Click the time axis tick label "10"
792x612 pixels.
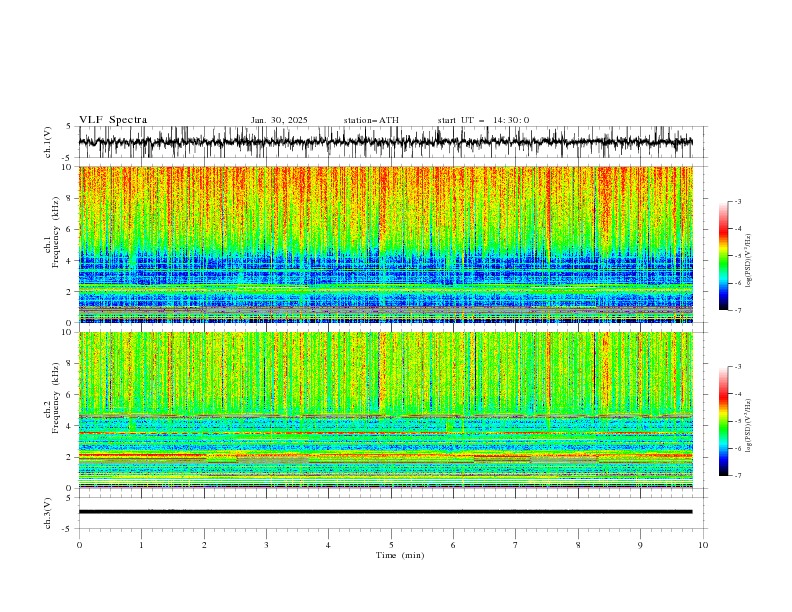click(x=703, y=545)
